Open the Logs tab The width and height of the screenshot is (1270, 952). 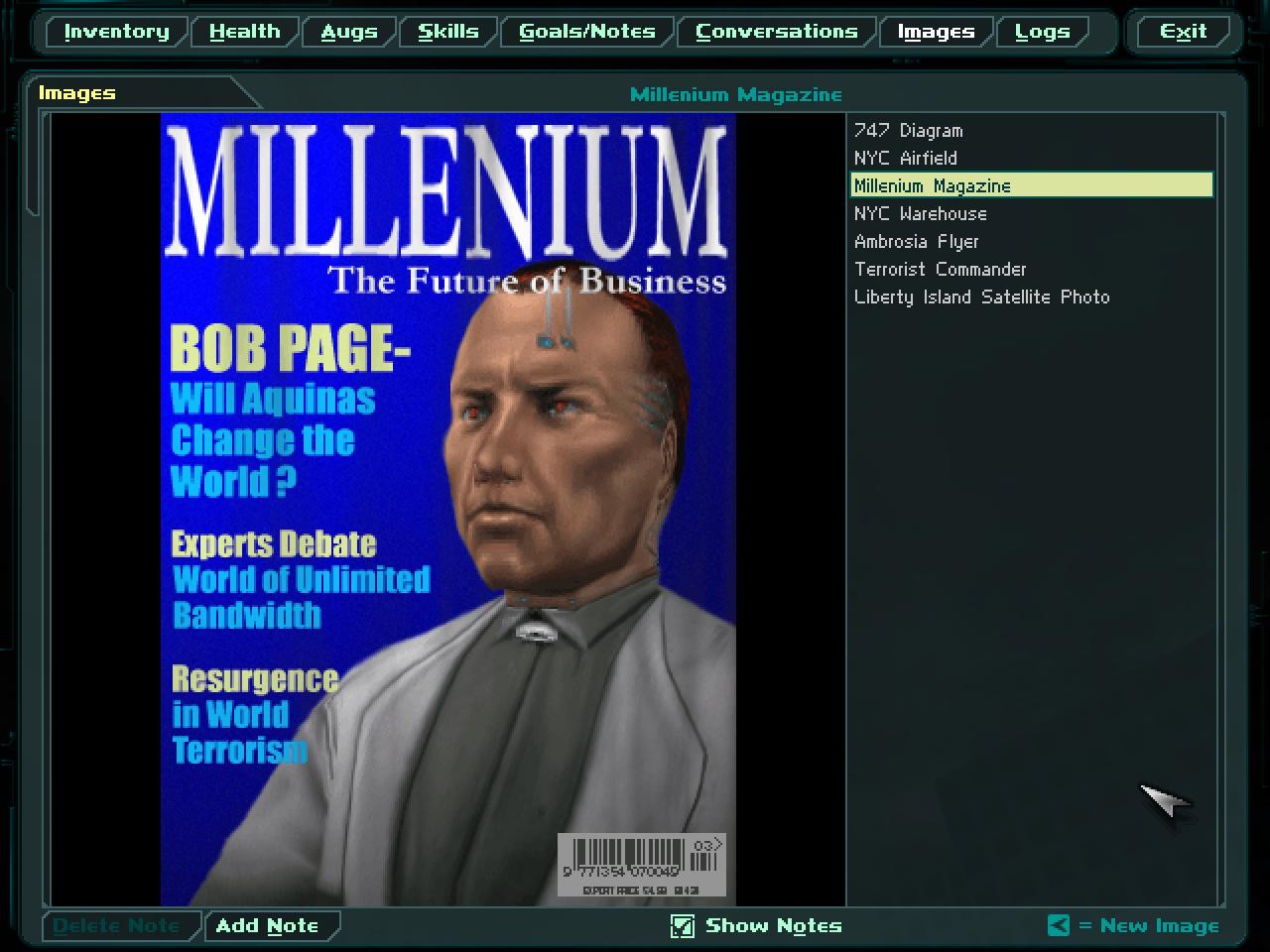pos(1041,32)
